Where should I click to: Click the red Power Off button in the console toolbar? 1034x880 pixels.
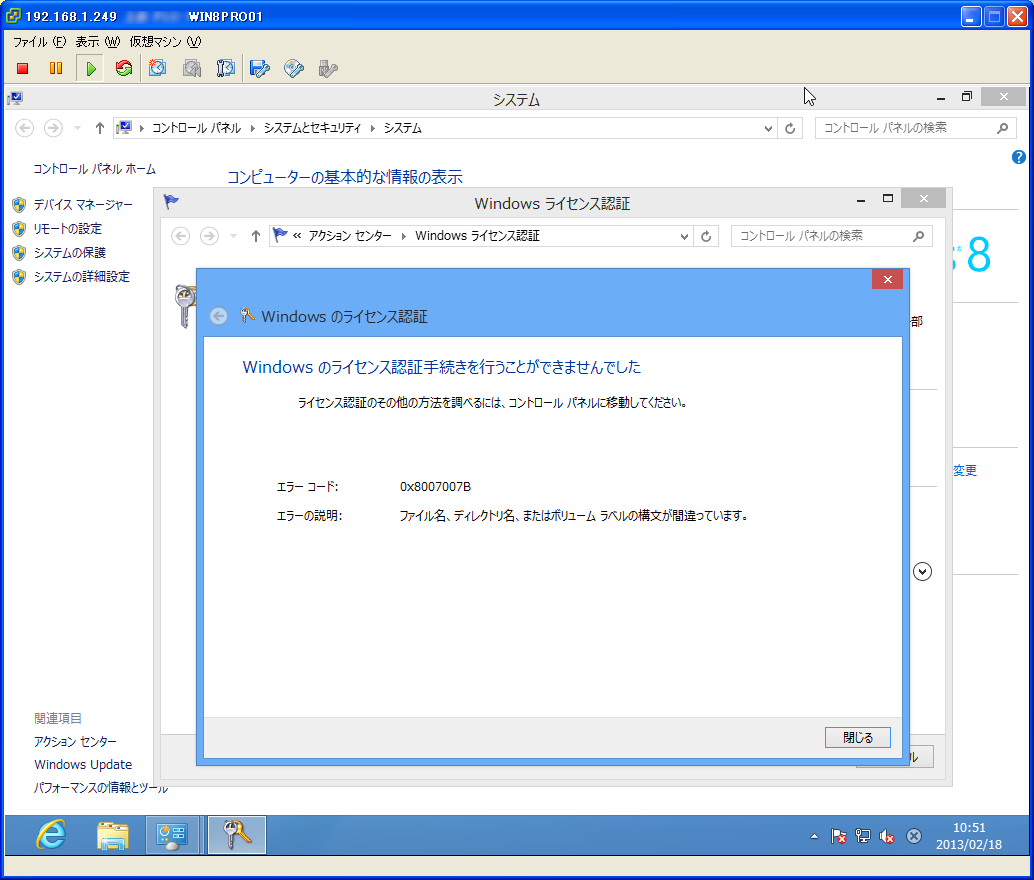coord(22,69)
